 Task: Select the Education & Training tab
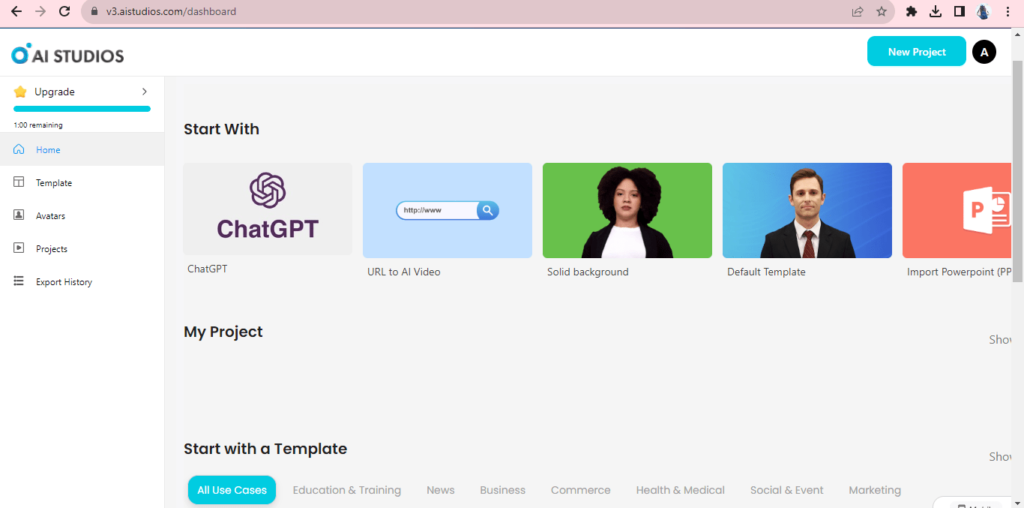click(x=347, y=490)
